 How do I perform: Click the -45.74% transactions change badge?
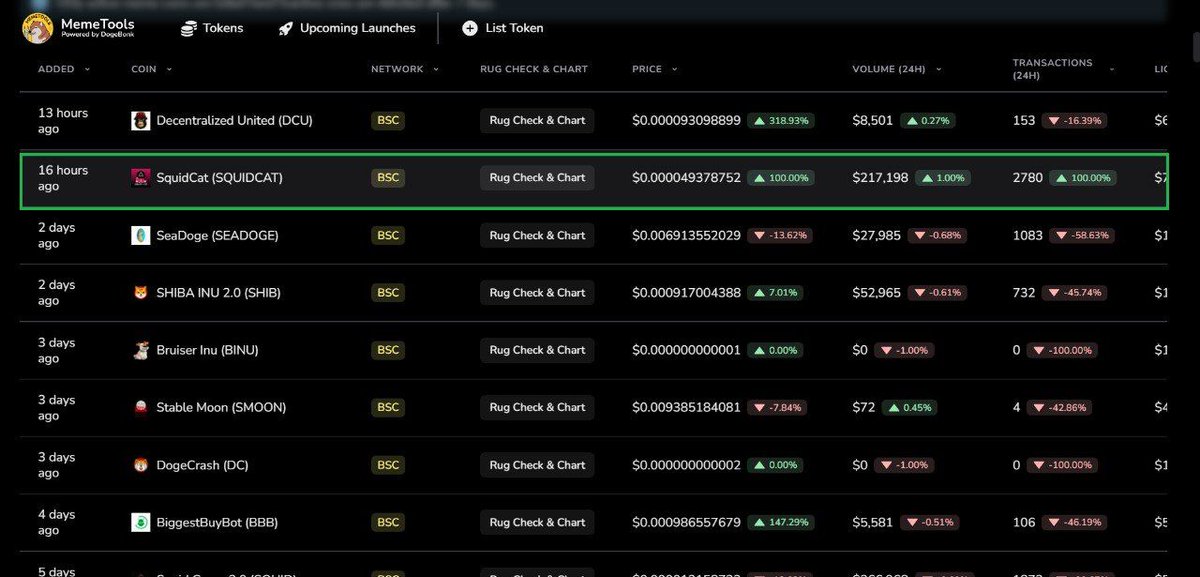coord(1074,293)
